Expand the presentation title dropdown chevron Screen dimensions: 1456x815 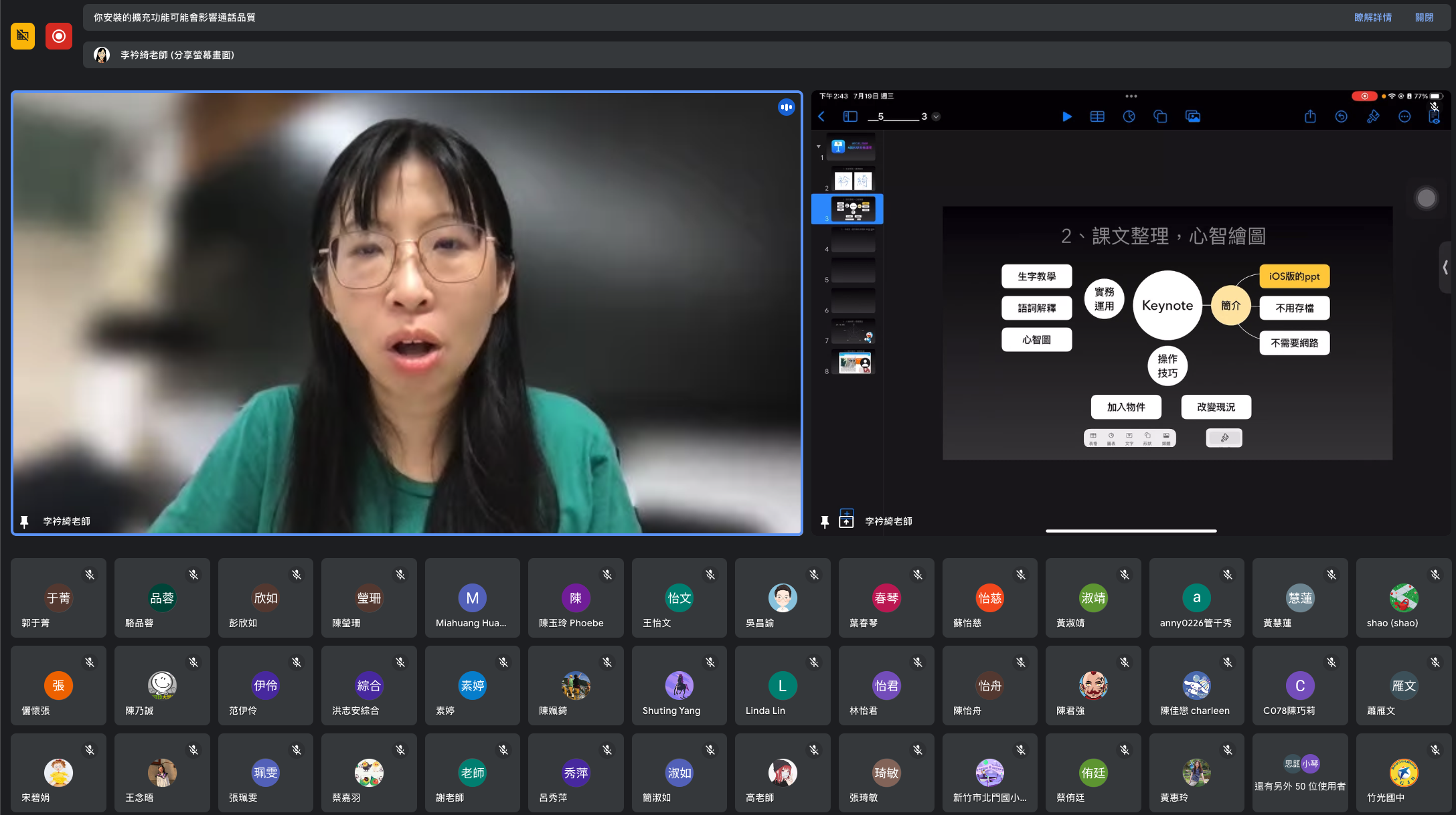[936, 116]
